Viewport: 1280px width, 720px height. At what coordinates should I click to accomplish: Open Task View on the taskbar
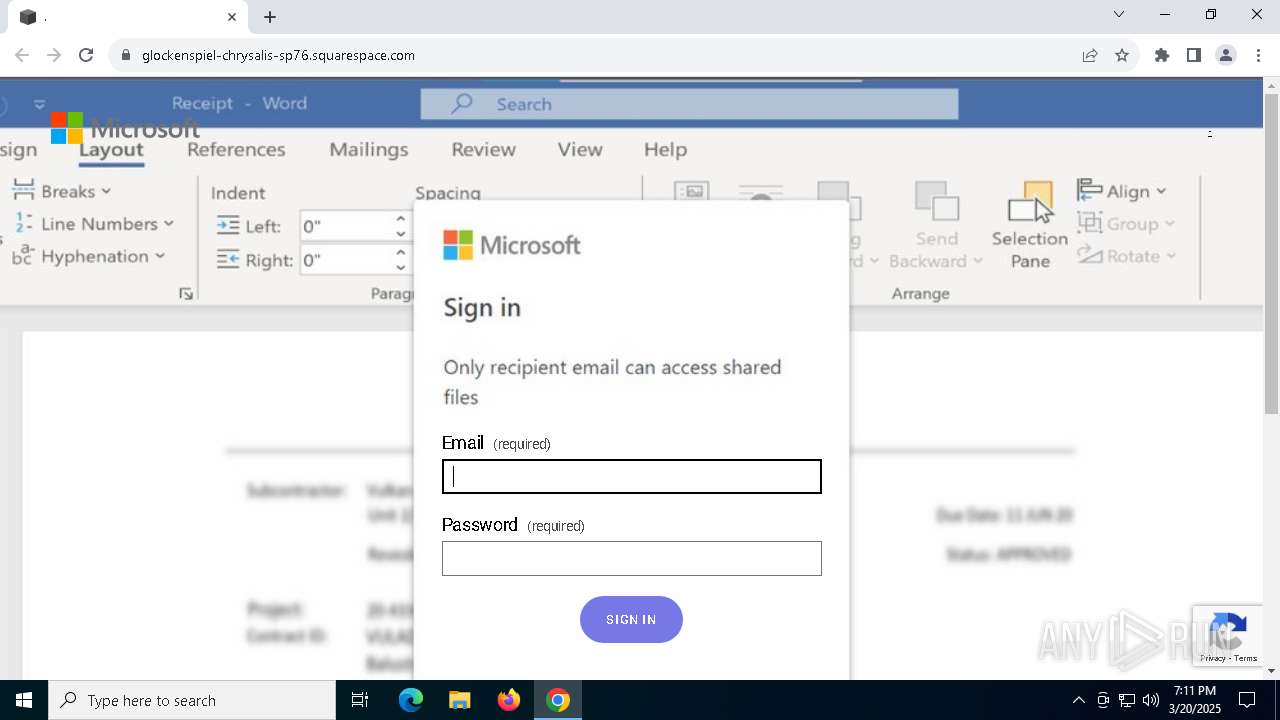[x=360, y=700]
